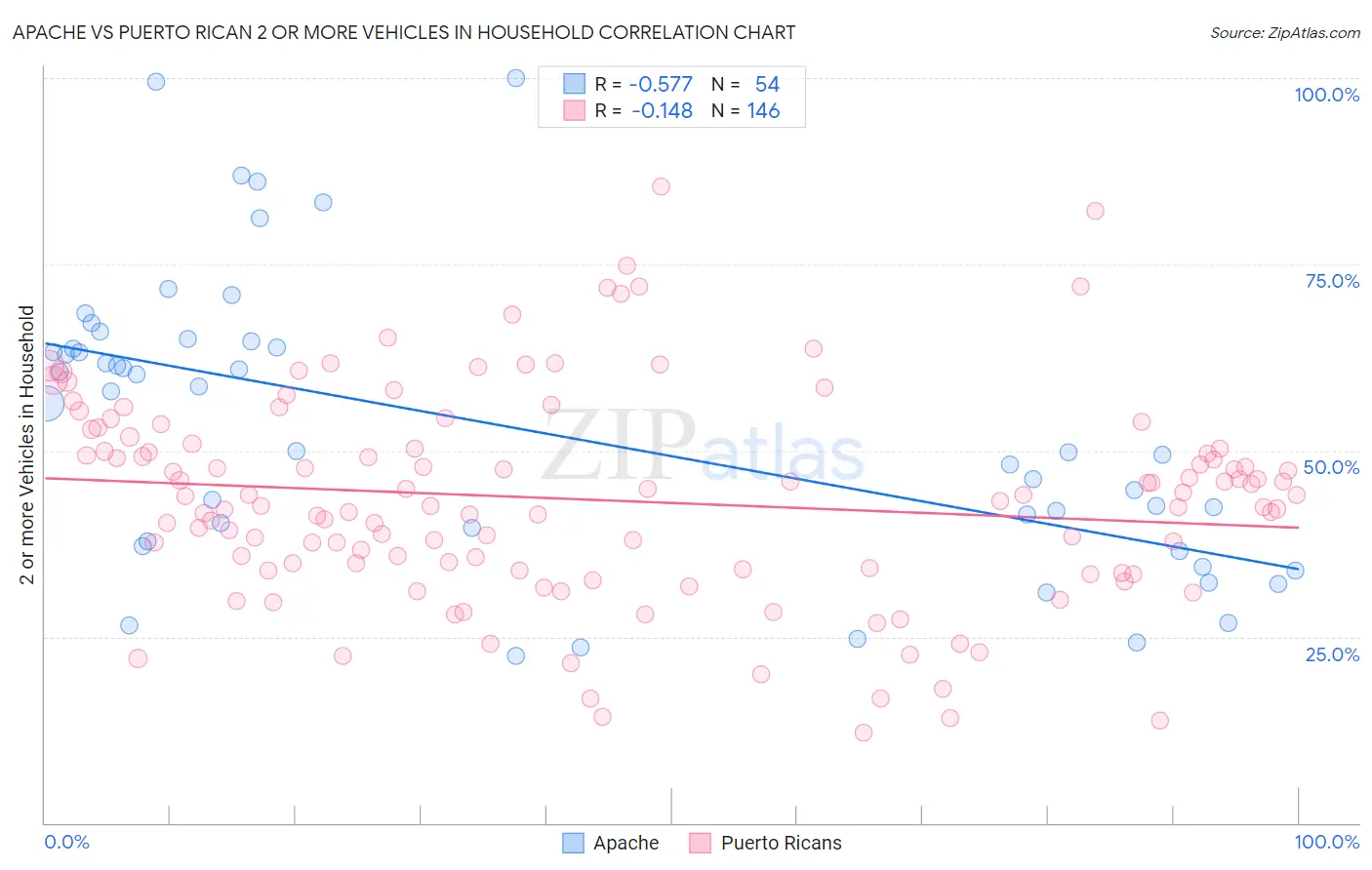Click the 100.0% x-axis label at bottom right
The height and width of the screenshot is (870, 1372).
pos(1327,842)
